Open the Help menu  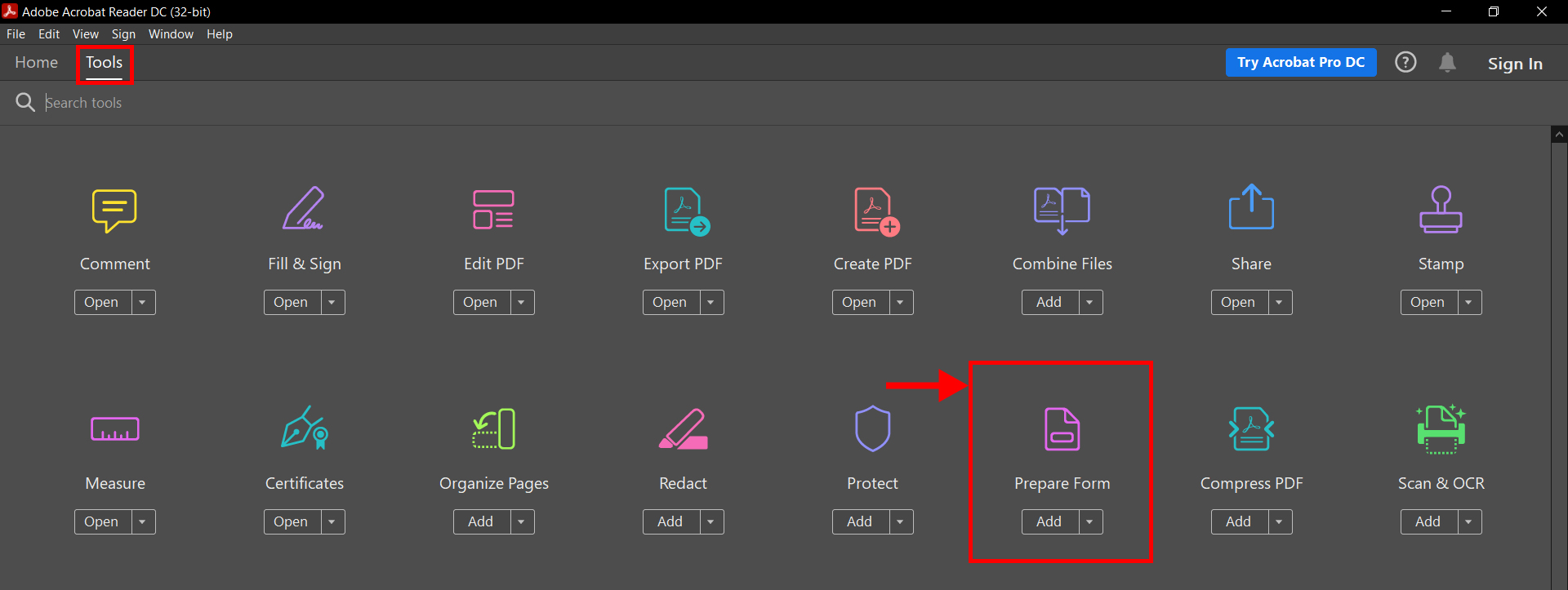(x=220, y=34)
